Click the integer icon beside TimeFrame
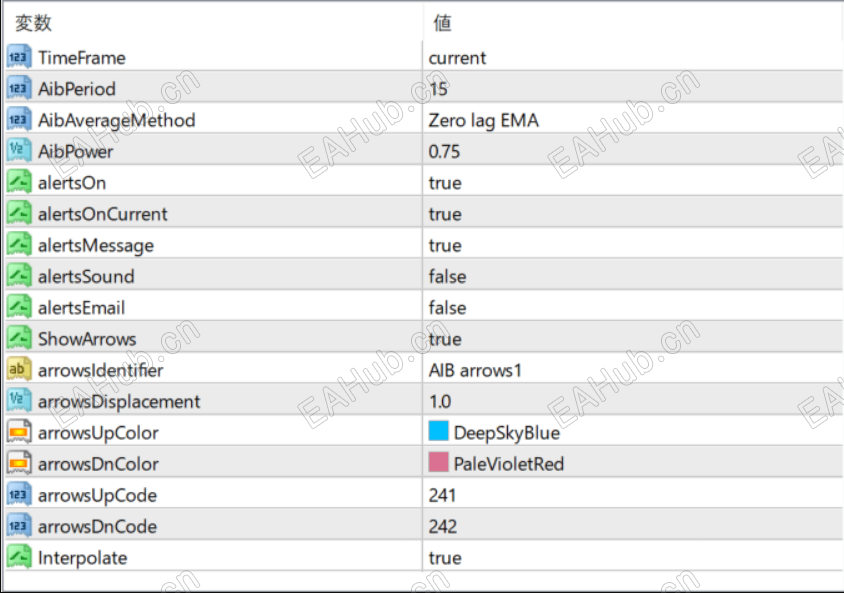844x593 pixels. click(19, 58)
